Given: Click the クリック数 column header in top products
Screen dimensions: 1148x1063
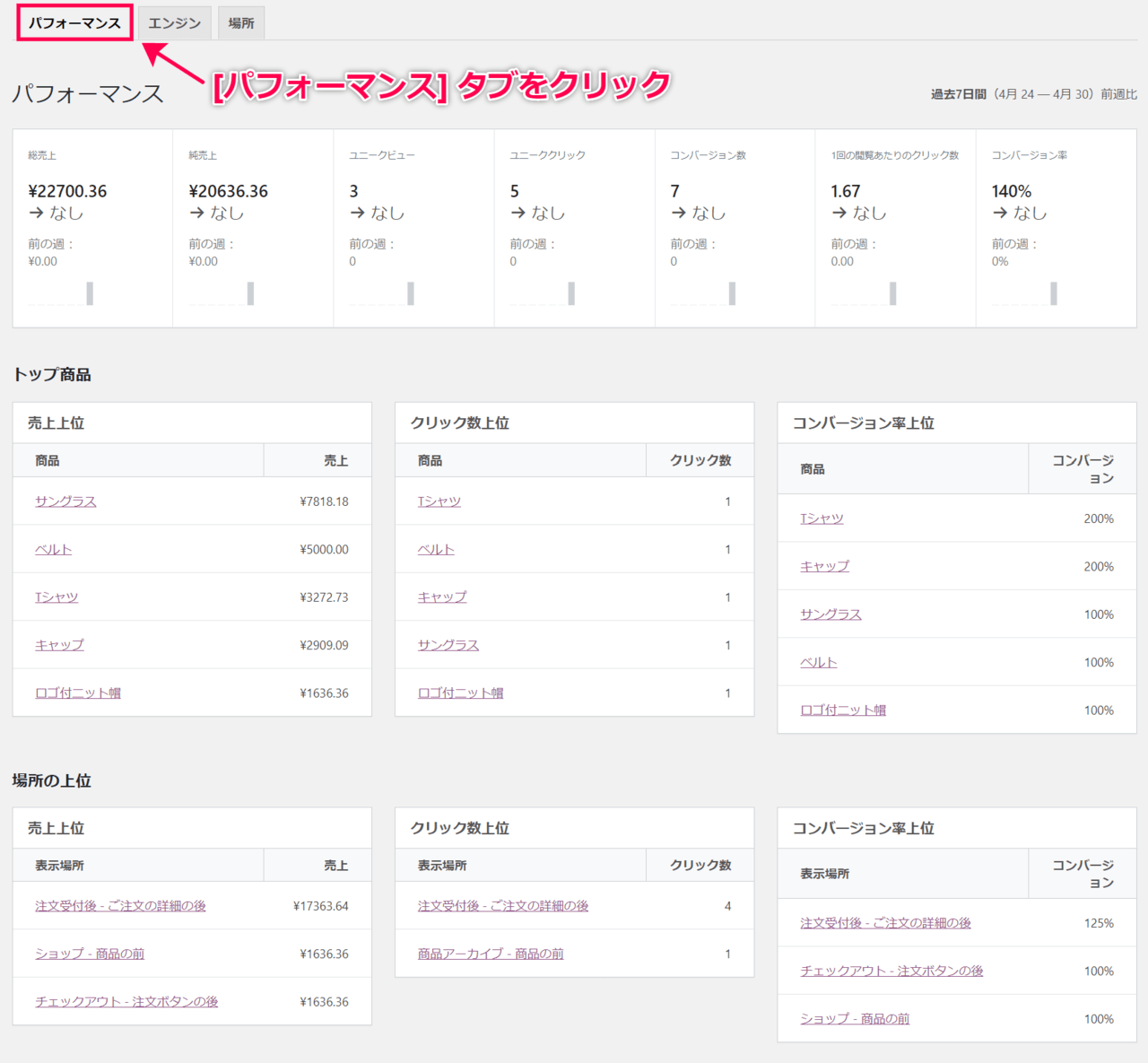Looking at the screenshot, I should (700, 460).
